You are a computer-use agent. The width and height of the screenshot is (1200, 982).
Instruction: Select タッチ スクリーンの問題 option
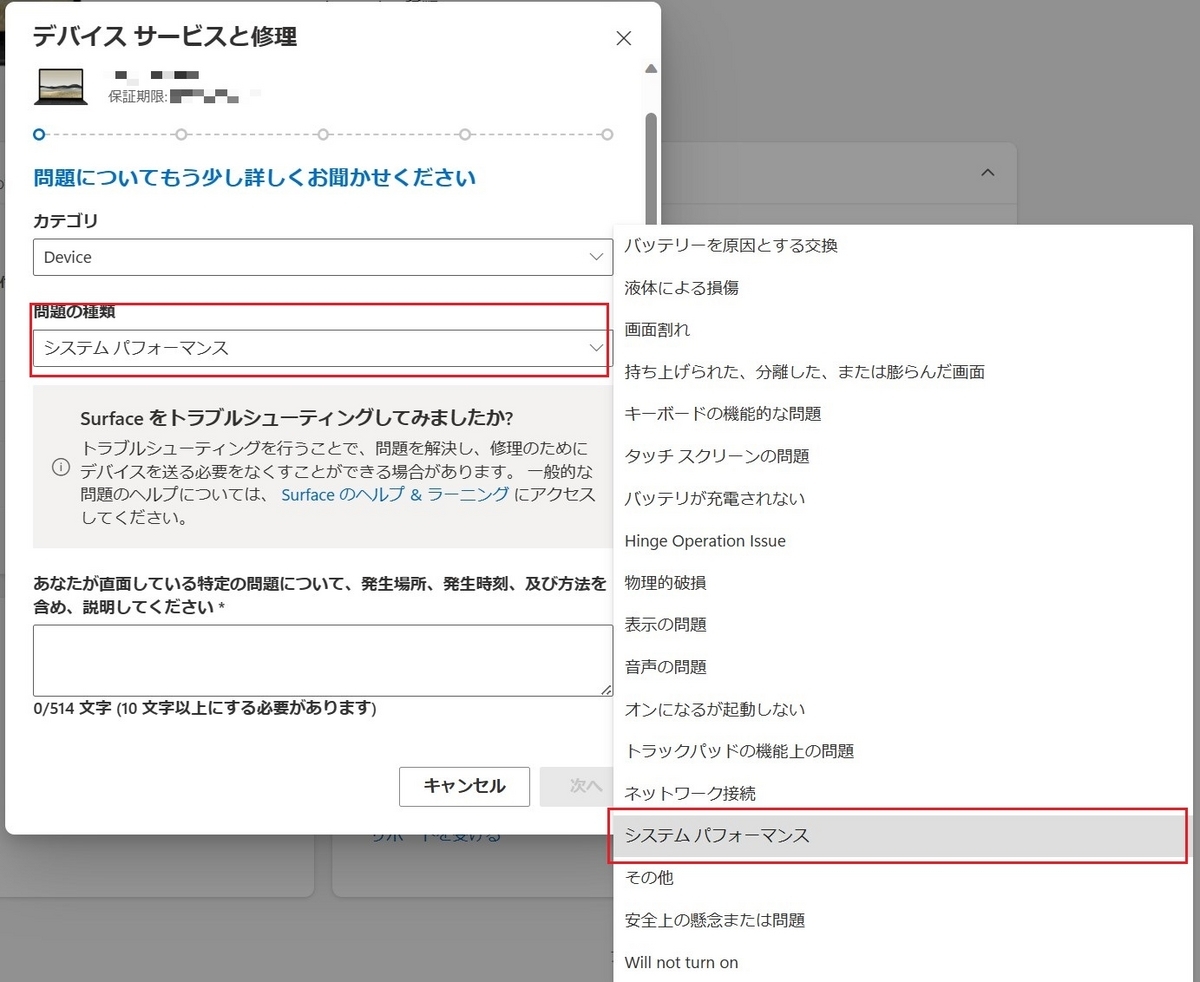(903, 456)
